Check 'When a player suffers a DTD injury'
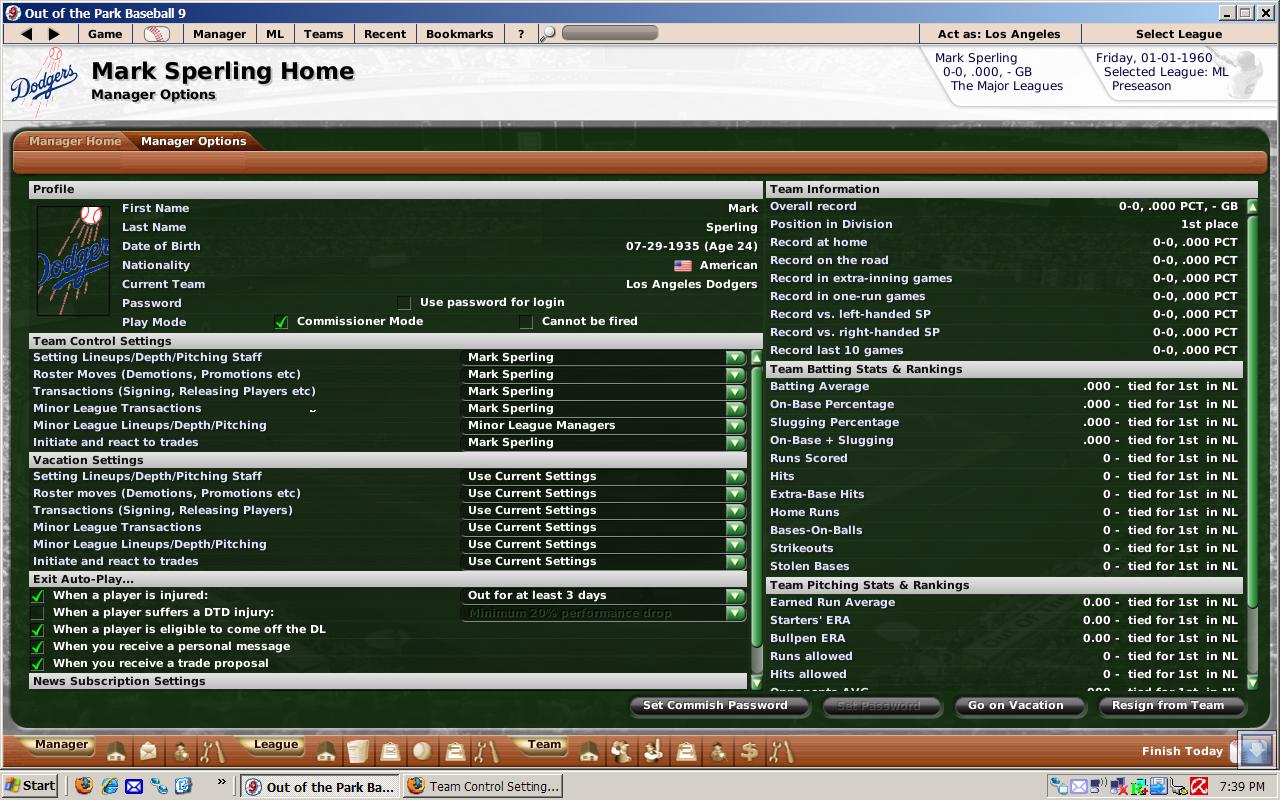The height and width of the screenshot is (800, 1280). pos(38,613)
